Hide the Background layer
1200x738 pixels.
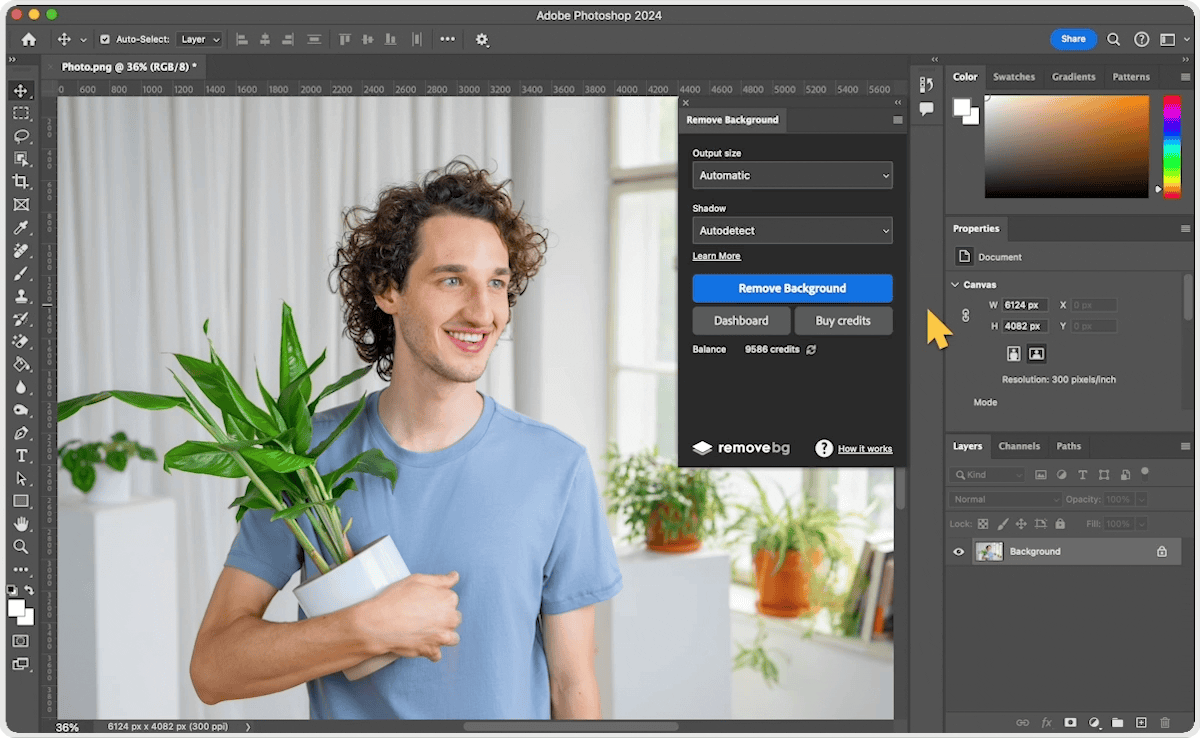tap(958, 551)
